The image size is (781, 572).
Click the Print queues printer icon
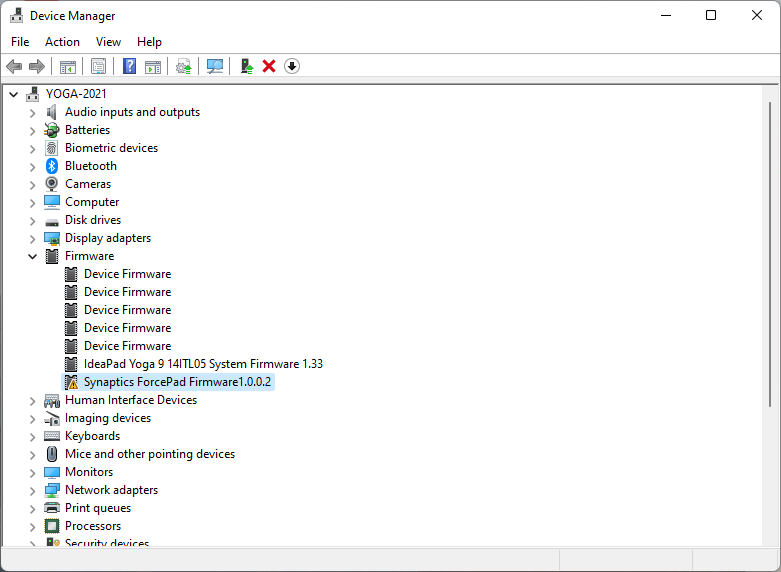point(52,508)
